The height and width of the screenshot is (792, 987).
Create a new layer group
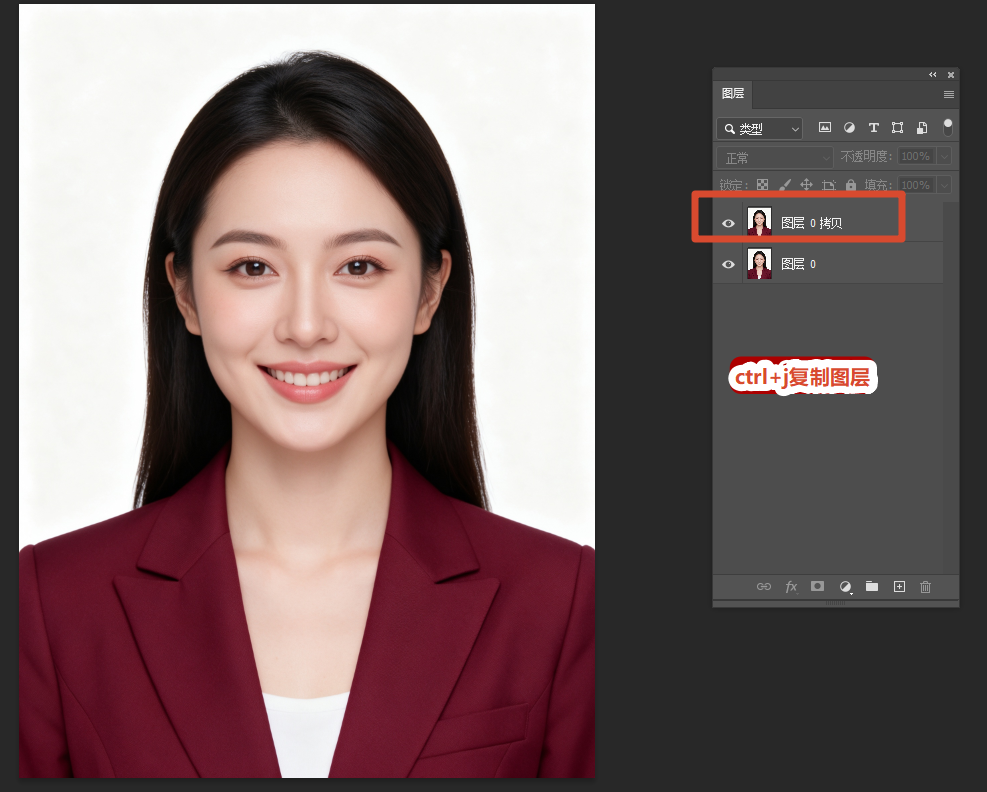tap(872, 586)
